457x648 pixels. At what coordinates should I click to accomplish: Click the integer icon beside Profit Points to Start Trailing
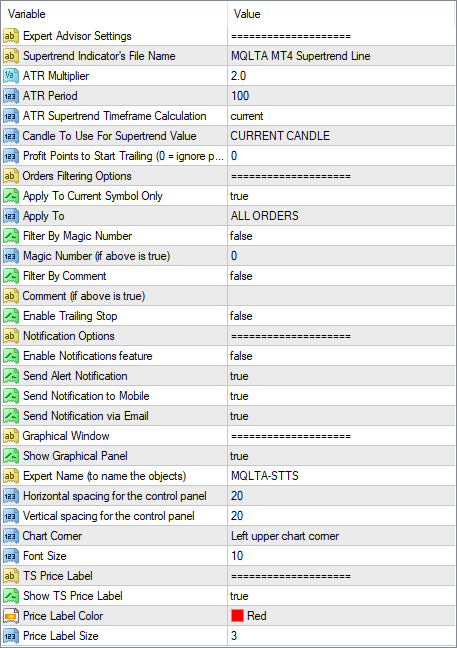[x=11, y=156]
